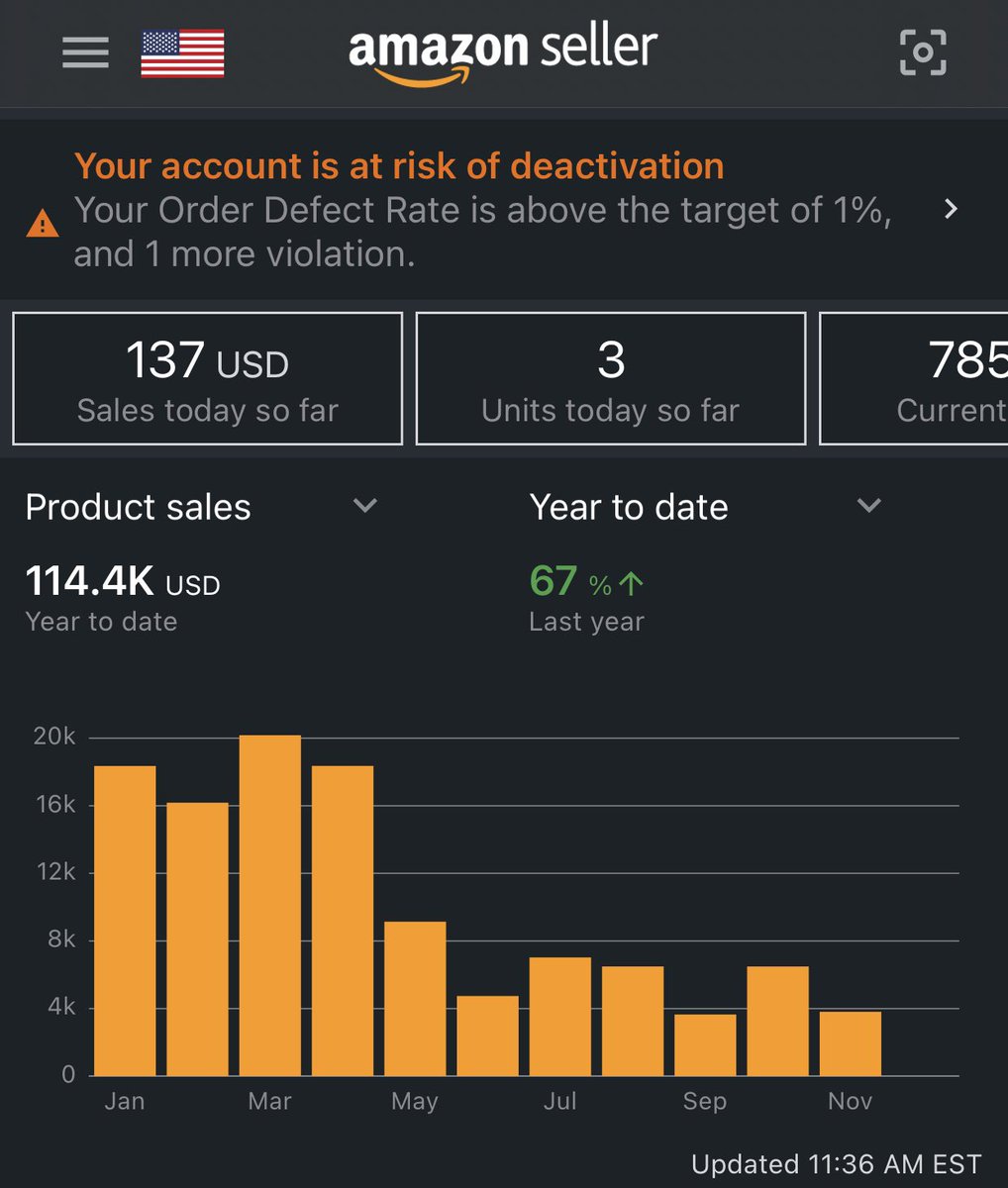Expand the Year to date range dropdown
Image resolution: width=1008 pixels, height=1188 pixels.
tap(706, 507)
